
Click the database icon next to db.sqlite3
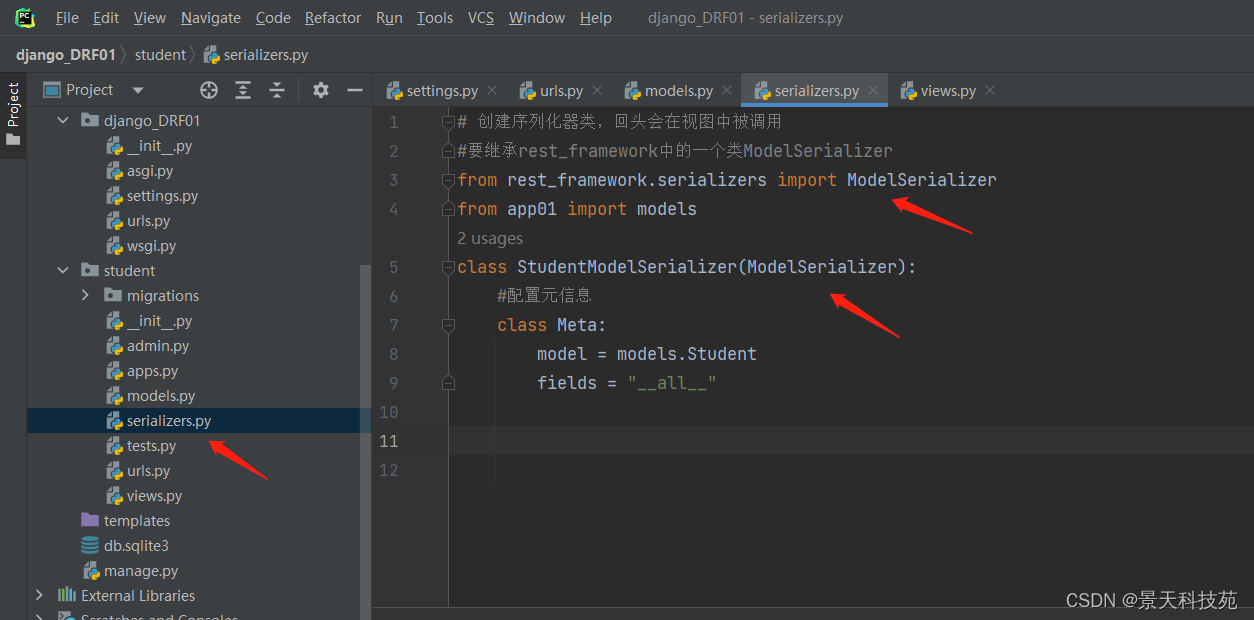point(90,545)
